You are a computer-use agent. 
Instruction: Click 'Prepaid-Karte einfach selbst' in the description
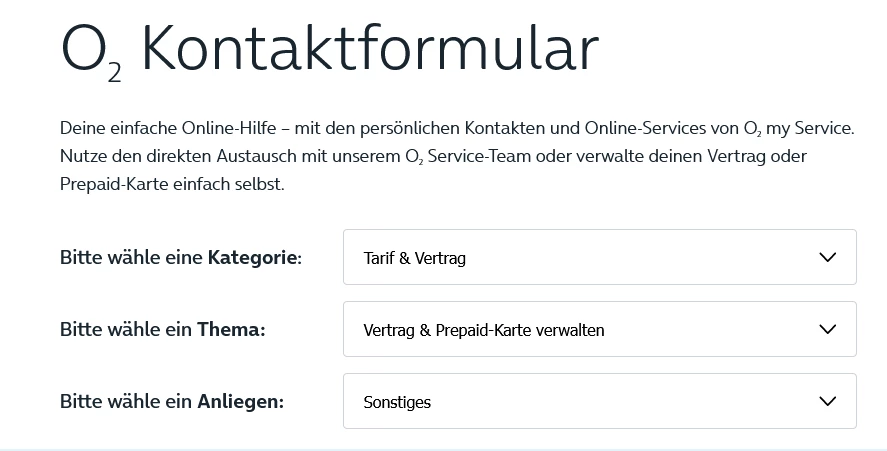[172, 185]
